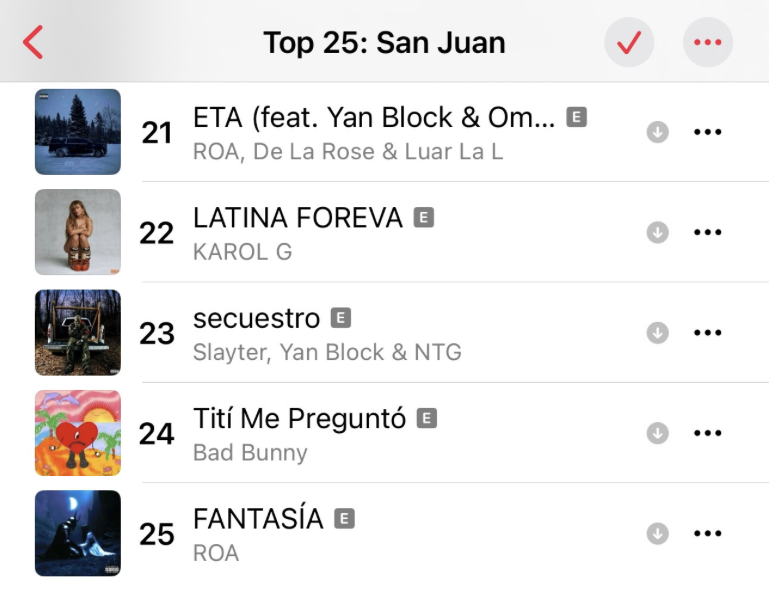Tap the KAROL G album cover
This screenshot has width=770, height=602.
(78, 232)
